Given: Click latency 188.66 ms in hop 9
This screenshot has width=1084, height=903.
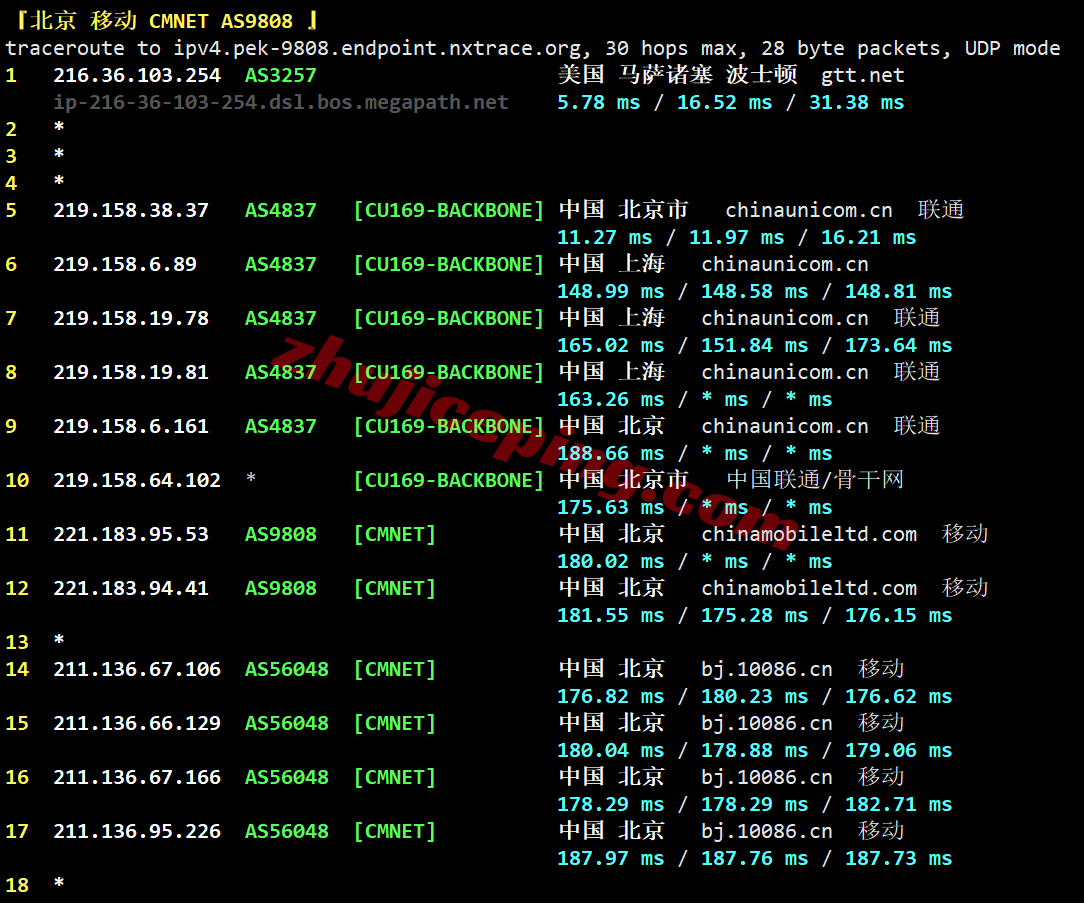Looking at the screenshot, I should click(610, 453).
